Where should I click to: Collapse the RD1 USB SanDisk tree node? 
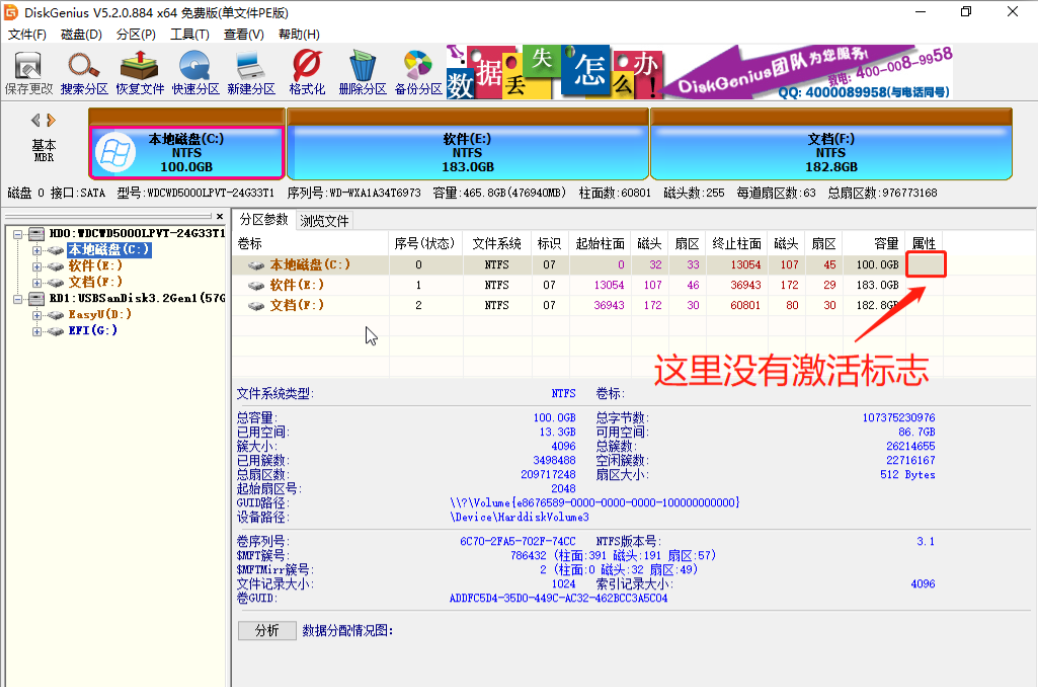[19, 299]
